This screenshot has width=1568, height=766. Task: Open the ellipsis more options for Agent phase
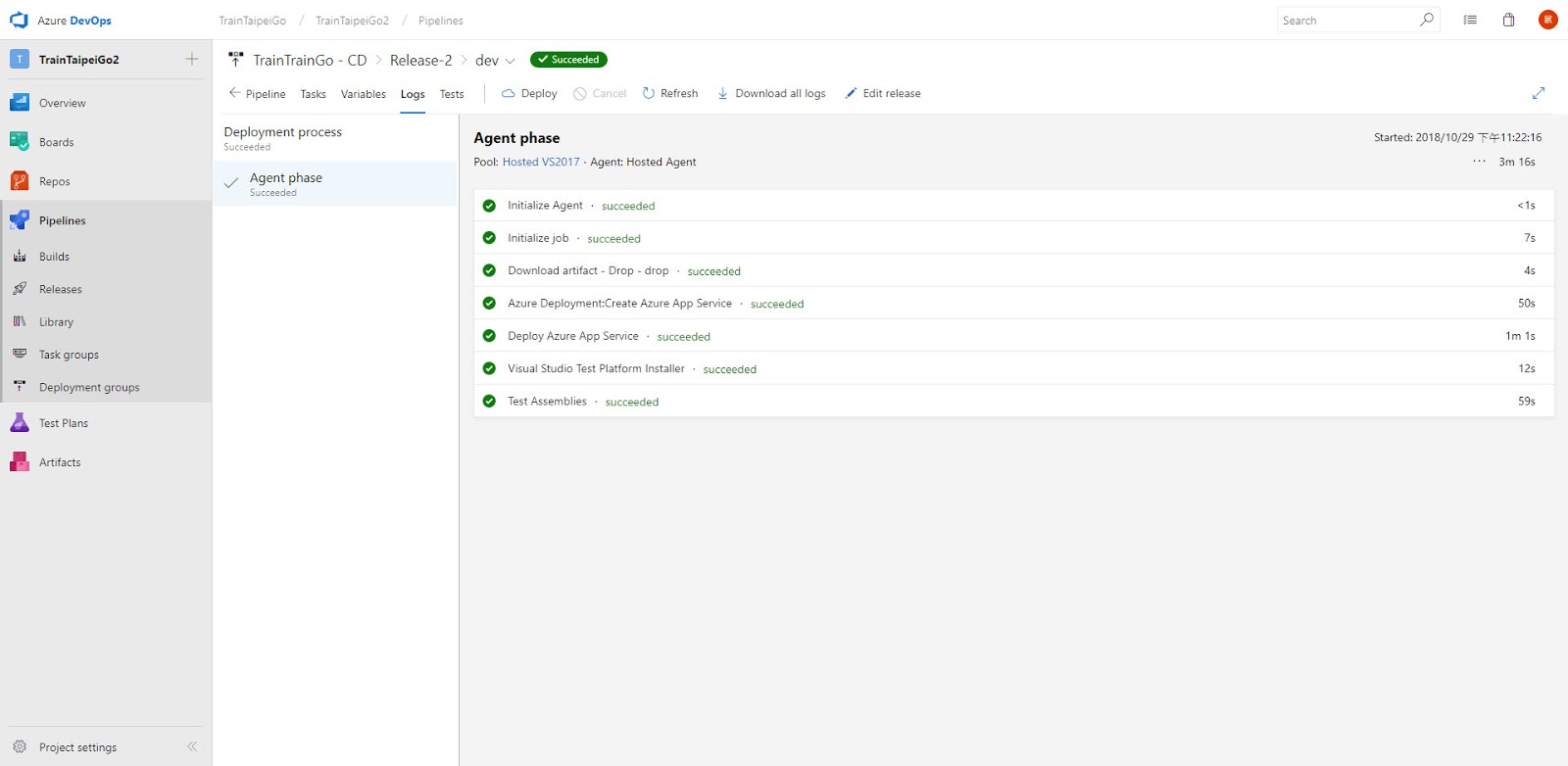coord(1479,162)
